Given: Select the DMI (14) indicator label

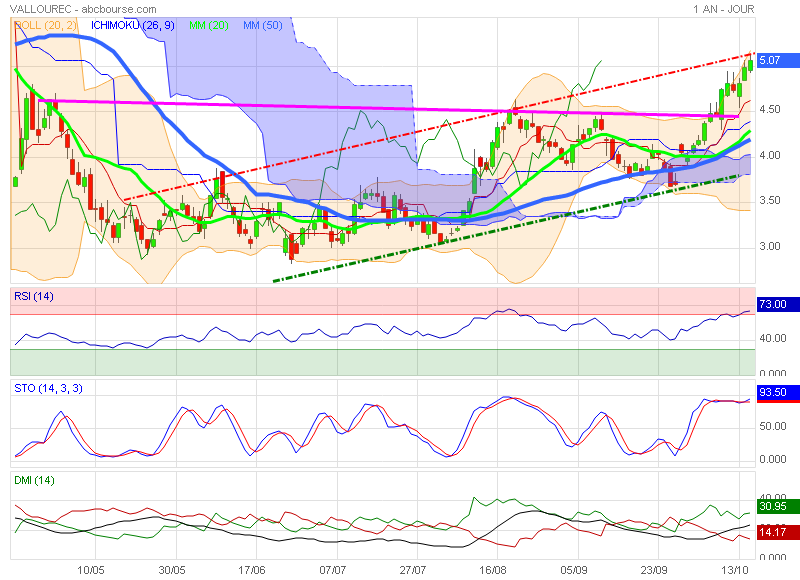Looking at the screenshot, I should (34, 480).
